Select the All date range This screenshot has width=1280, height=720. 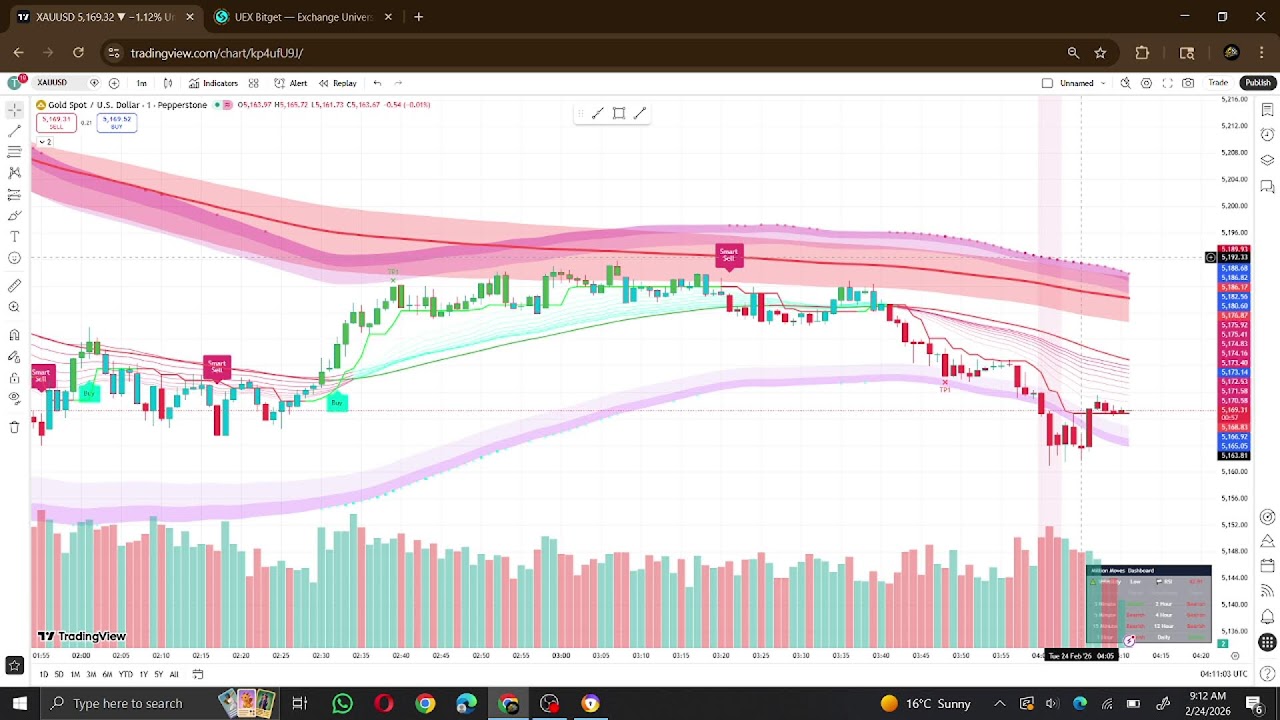coord(174,674)
